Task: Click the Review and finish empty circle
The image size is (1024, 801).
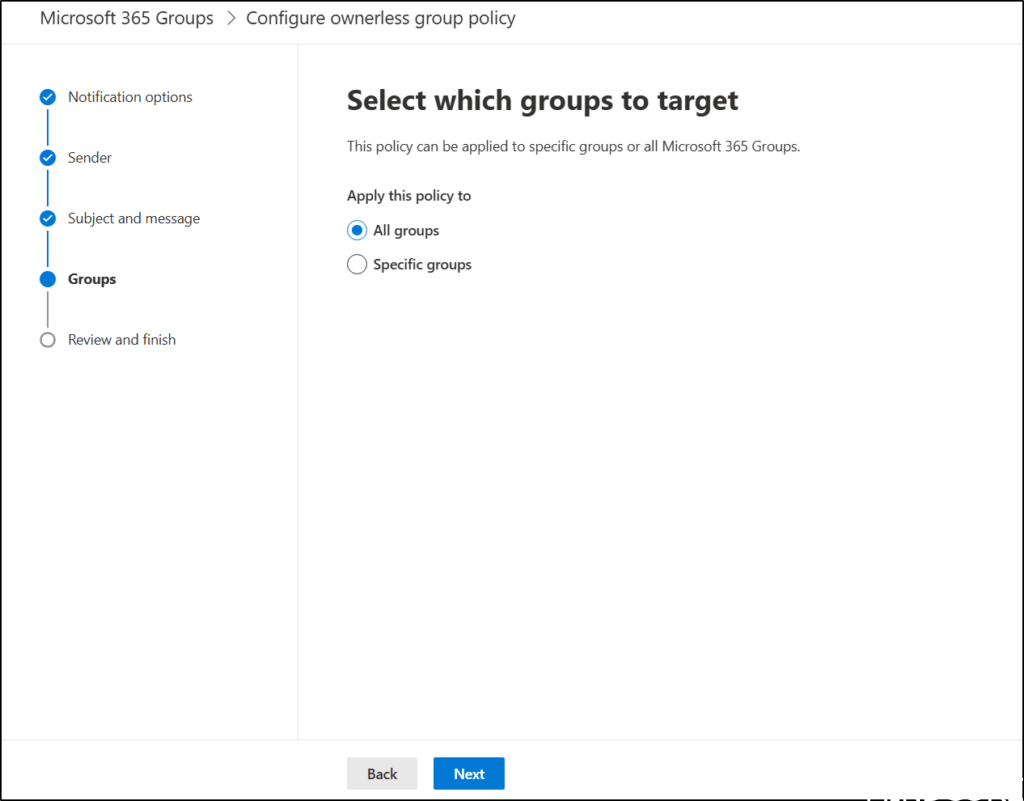Action: coord(47,340)
